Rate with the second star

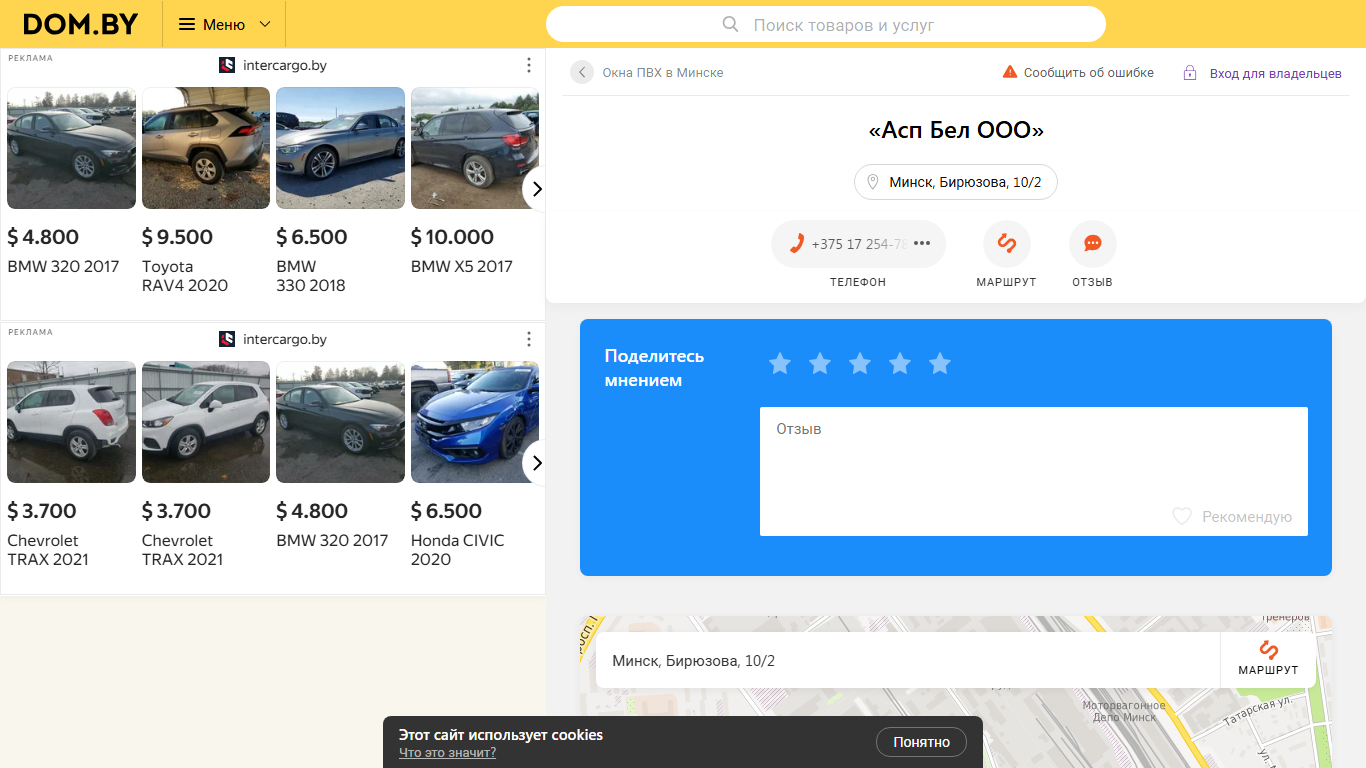820,364
